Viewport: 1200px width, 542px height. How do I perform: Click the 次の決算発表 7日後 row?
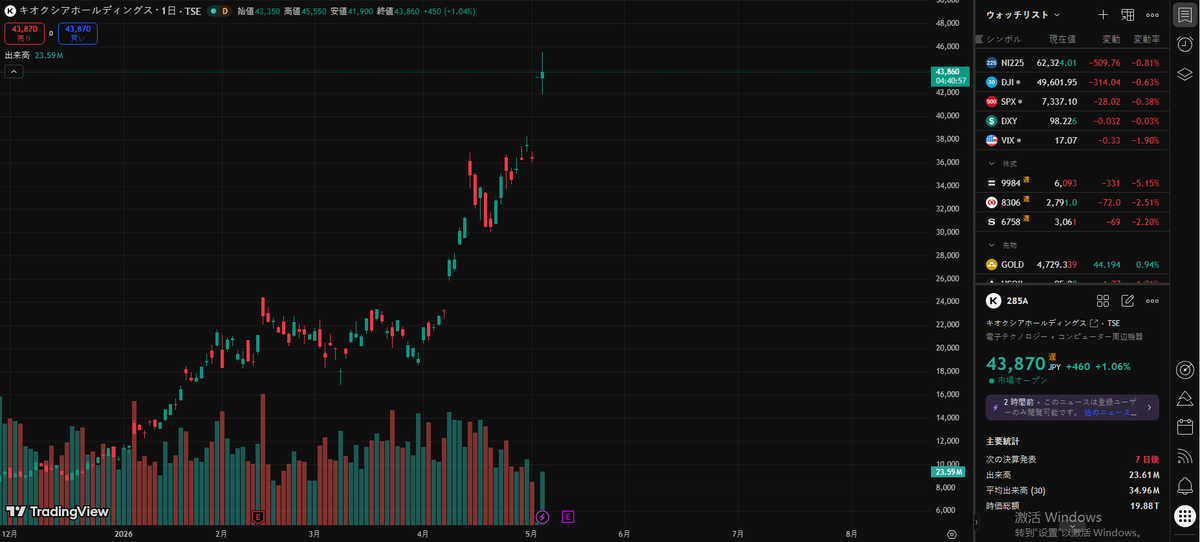pyautogui.click(x=1073, y=459)
